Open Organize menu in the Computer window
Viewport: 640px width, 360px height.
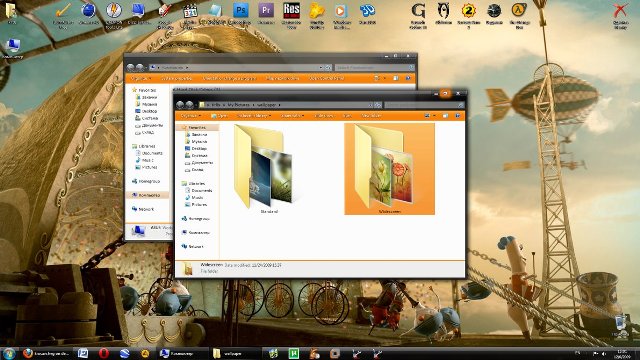coord(141,78)
